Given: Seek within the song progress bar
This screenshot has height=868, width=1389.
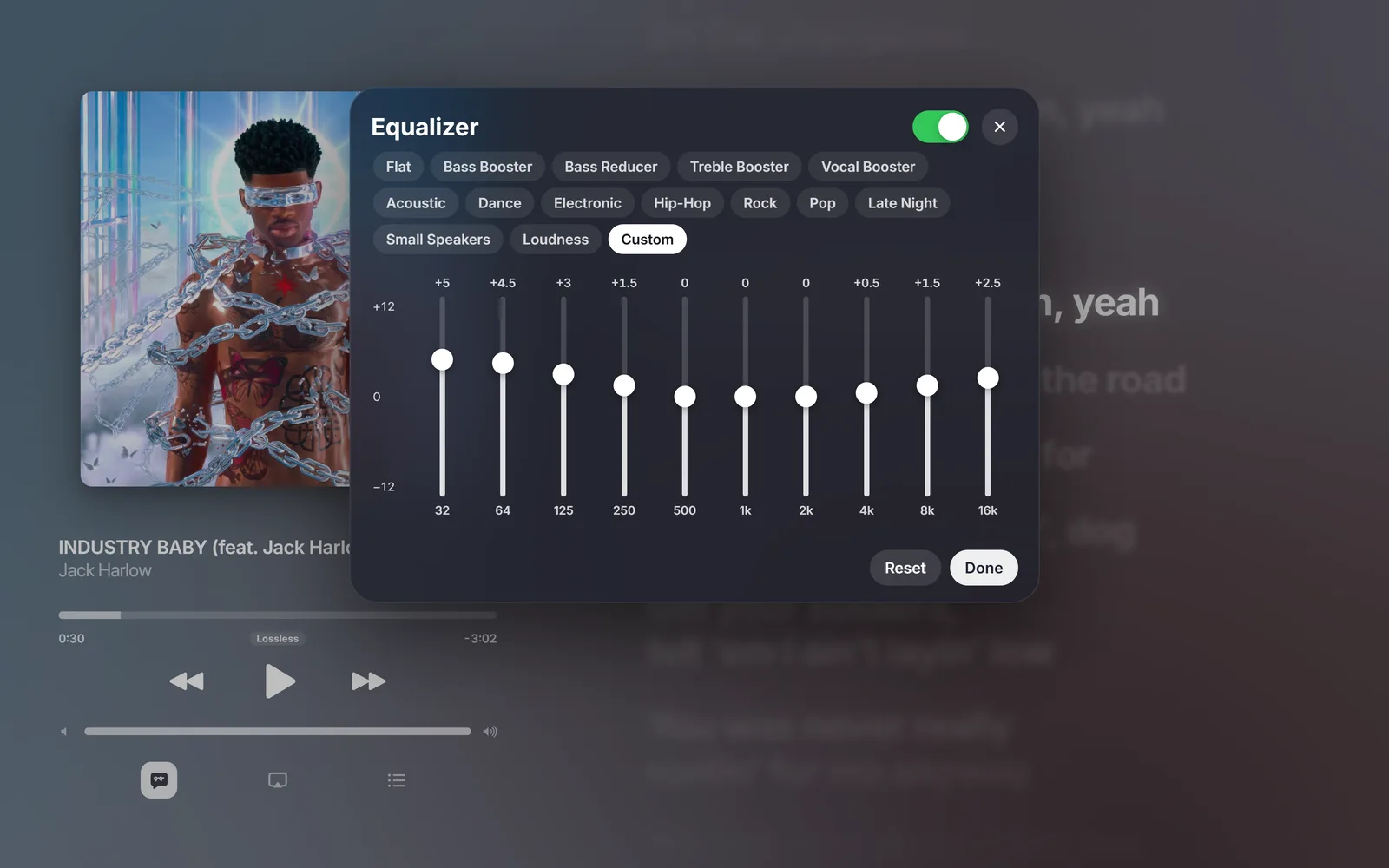Looking at the screenshot, I should (x=278, y=615).
